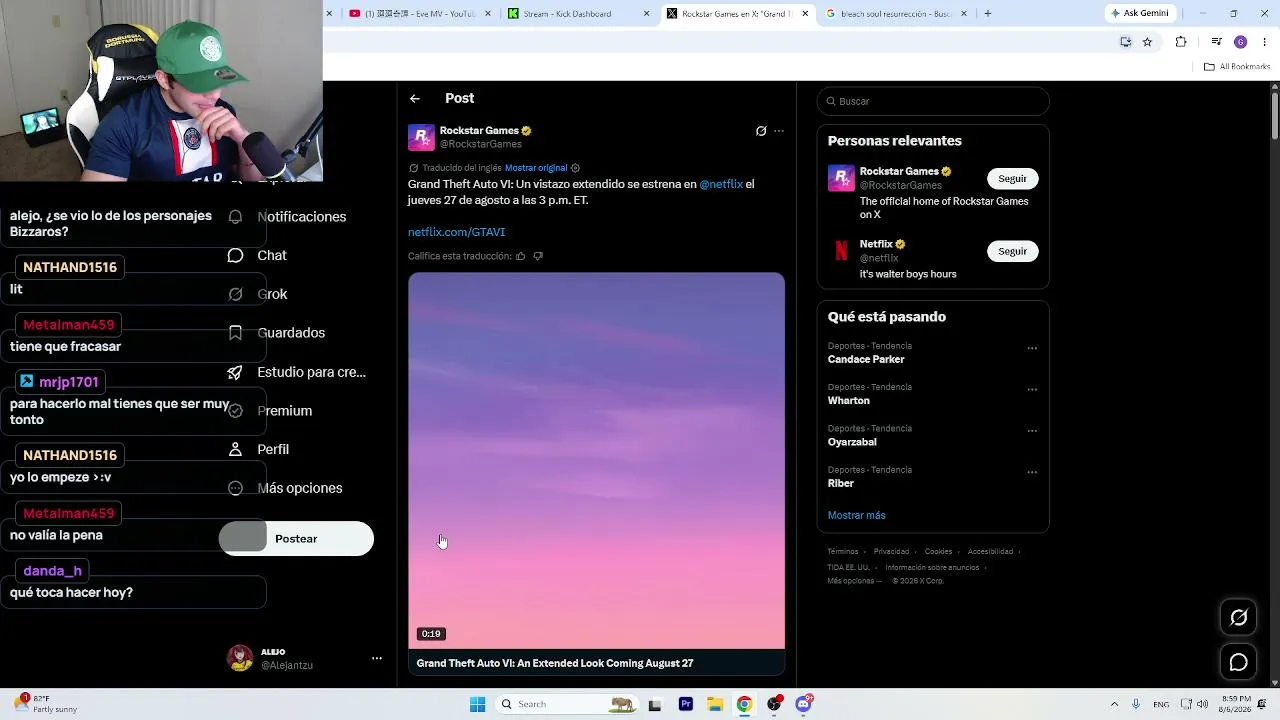Follow Netflix with Seguir button

(x=1012, y=251)
